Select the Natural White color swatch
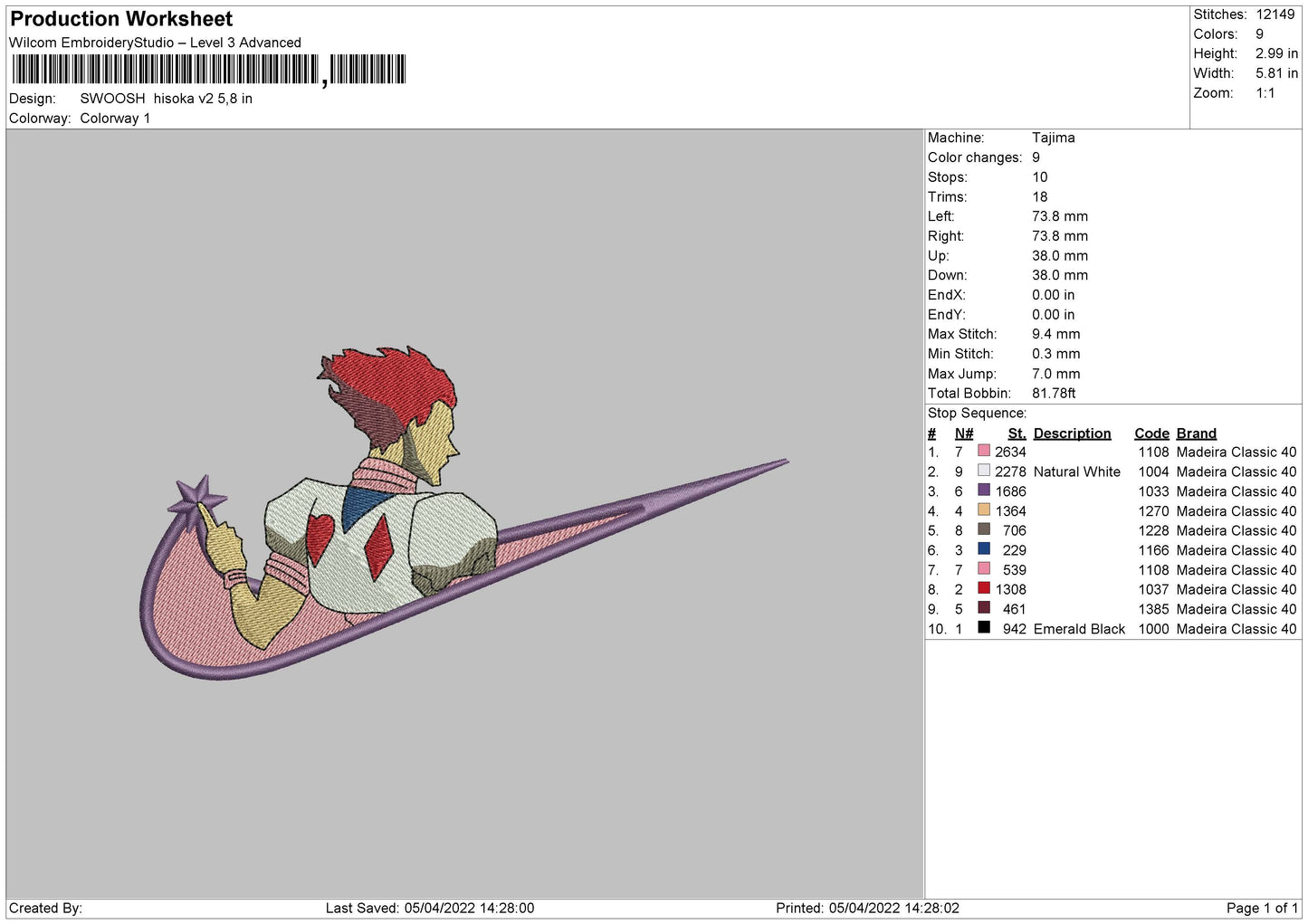Viewport: 1308px width, 924px height. click(984, 472)
